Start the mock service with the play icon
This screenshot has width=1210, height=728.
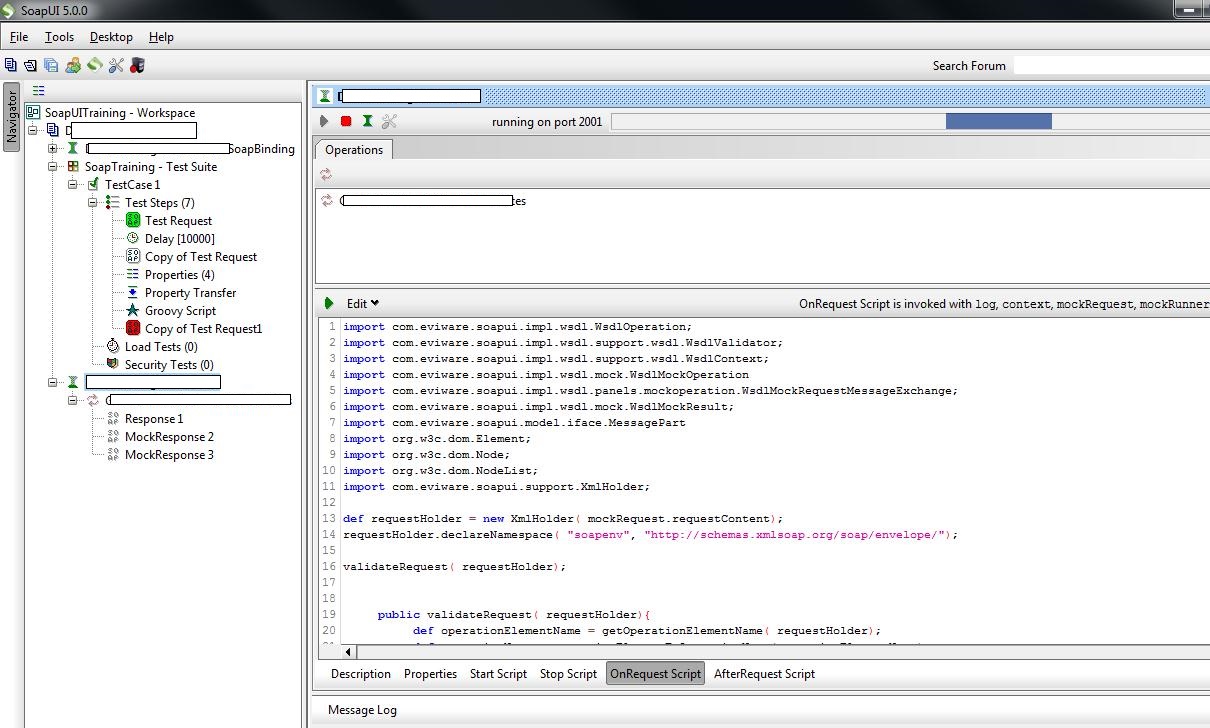324,121
